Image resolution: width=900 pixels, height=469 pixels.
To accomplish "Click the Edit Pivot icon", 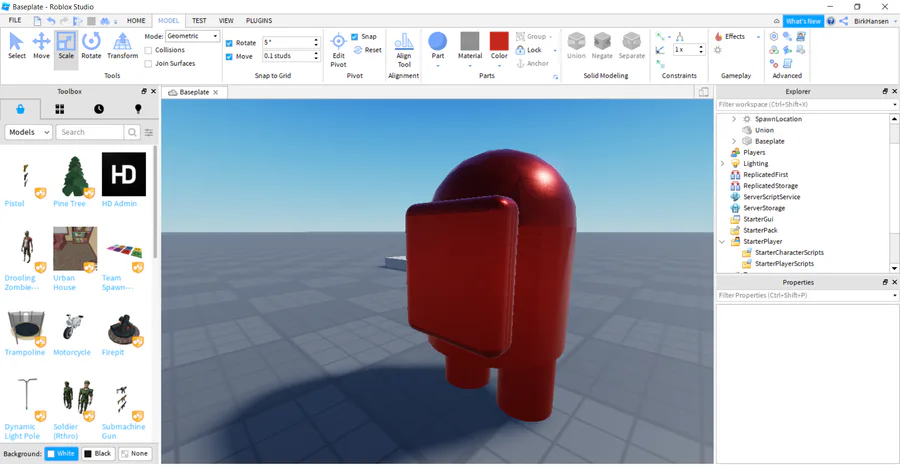I will click(339, 41).
